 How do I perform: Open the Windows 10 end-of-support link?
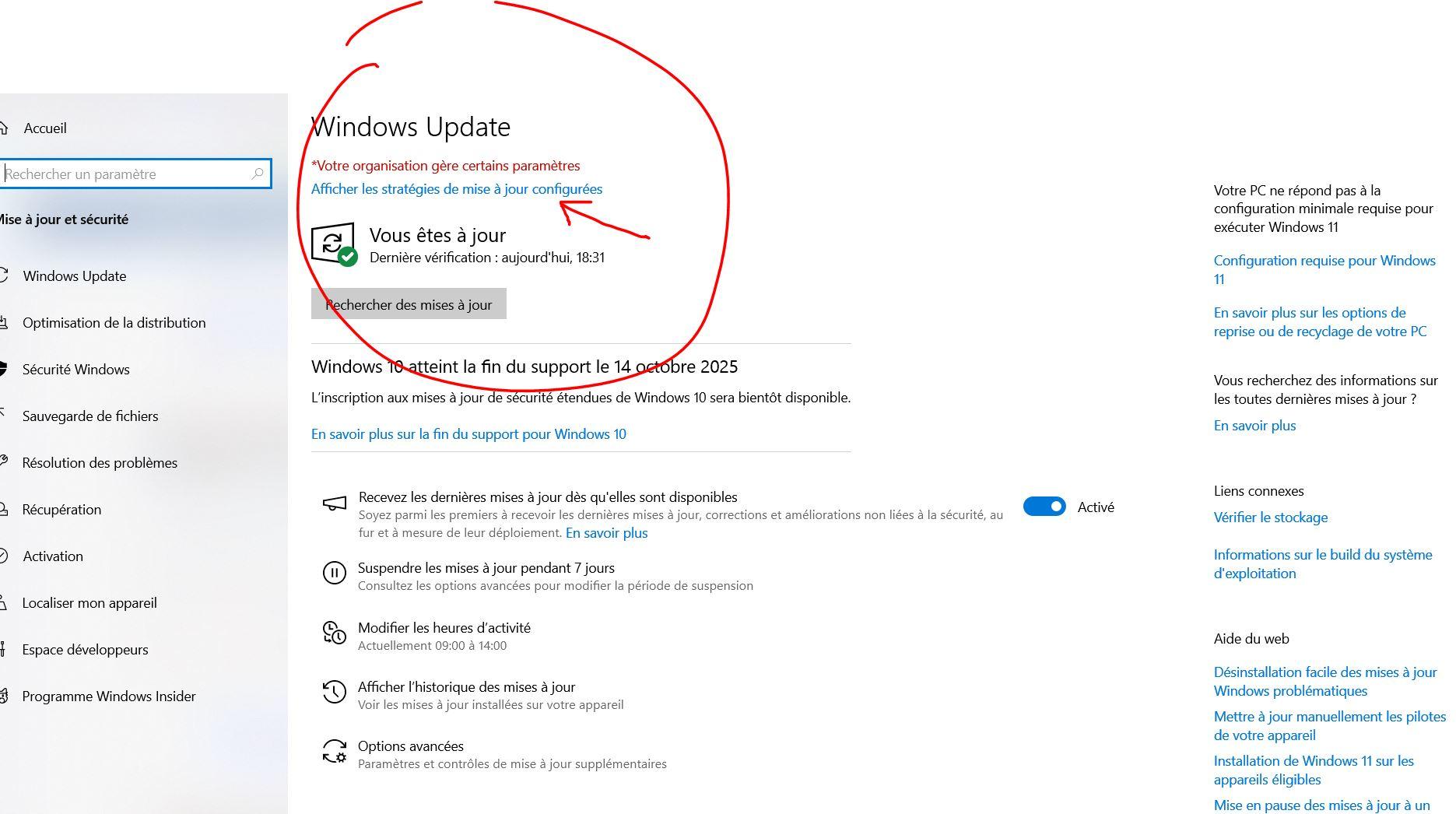(468, 434)
